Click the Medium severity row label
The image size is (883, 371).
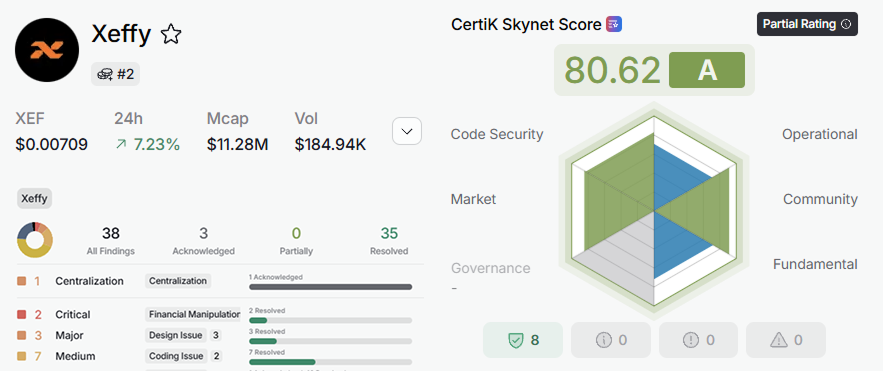[x=75, y=356]
